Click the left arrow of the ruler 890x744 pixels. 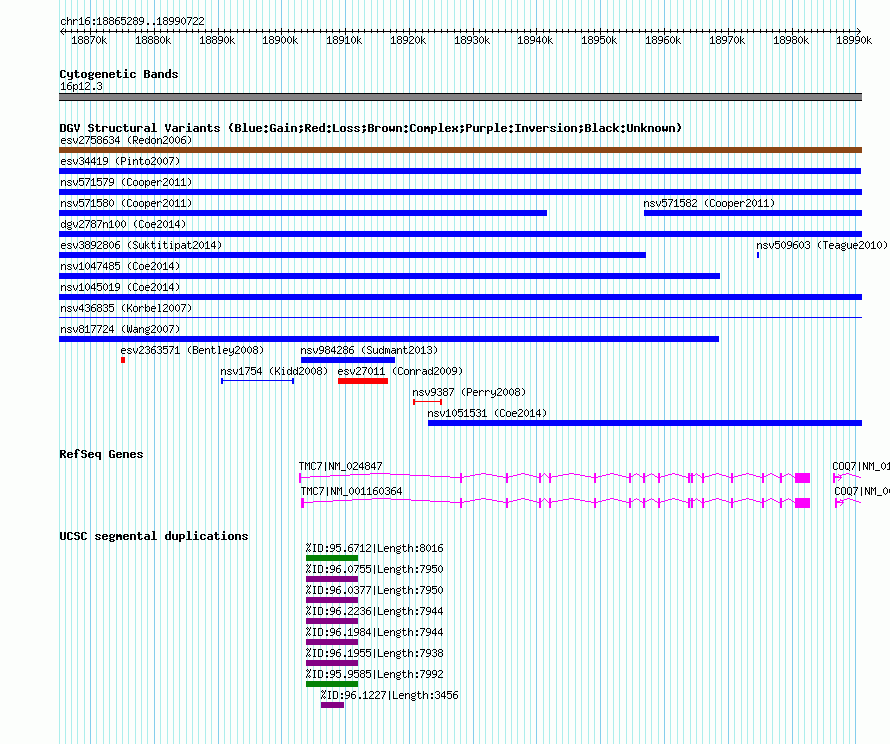click(x=62, y=31)
